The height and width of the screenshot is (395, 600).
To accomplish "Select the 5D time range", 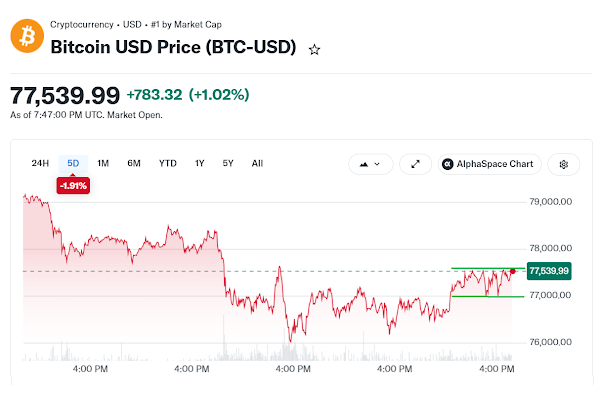I will [x=73, y=163].
